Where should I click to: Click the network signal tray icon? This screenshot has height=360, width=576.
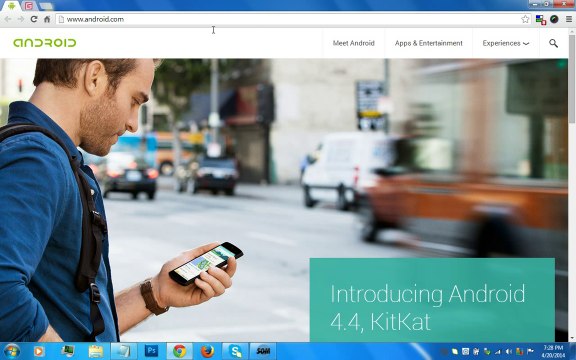[498, 352]
